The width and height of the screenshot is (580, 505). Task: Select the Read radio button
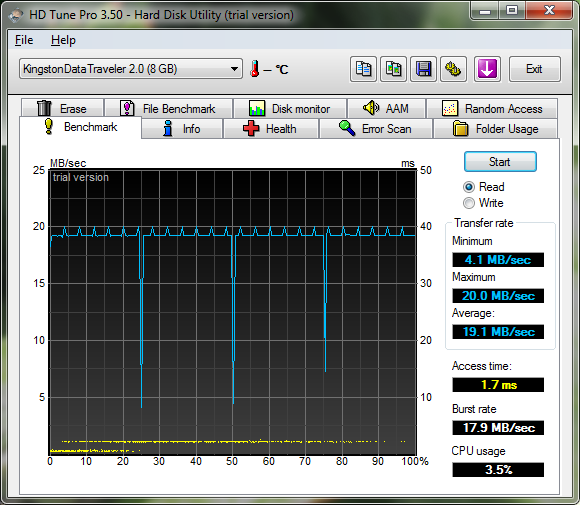point(469,187)
